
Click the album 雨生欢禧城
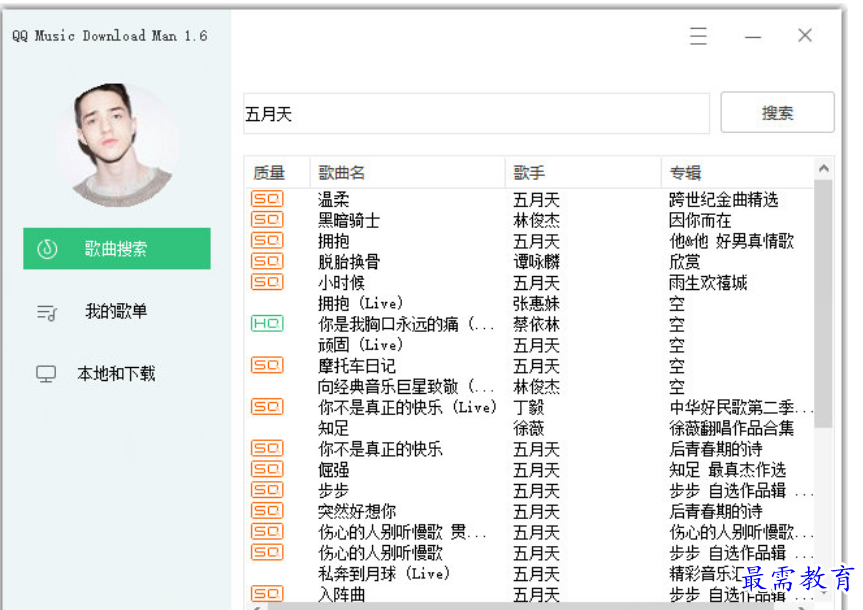[708, 282]
